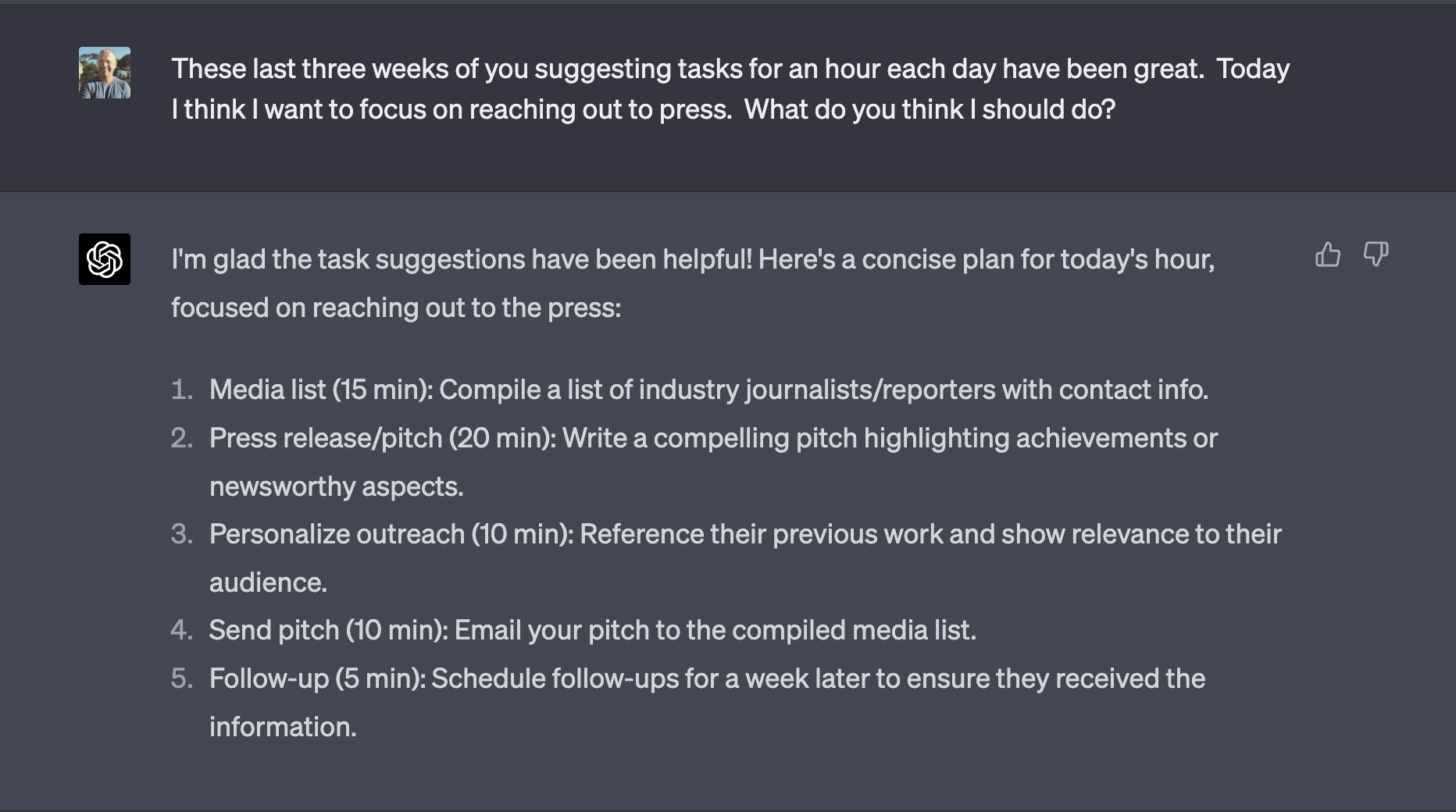Image resolution: width=1456 pixels, height=812 pixels.
Task: Click list number 2 in the plan
Action: 181,438
